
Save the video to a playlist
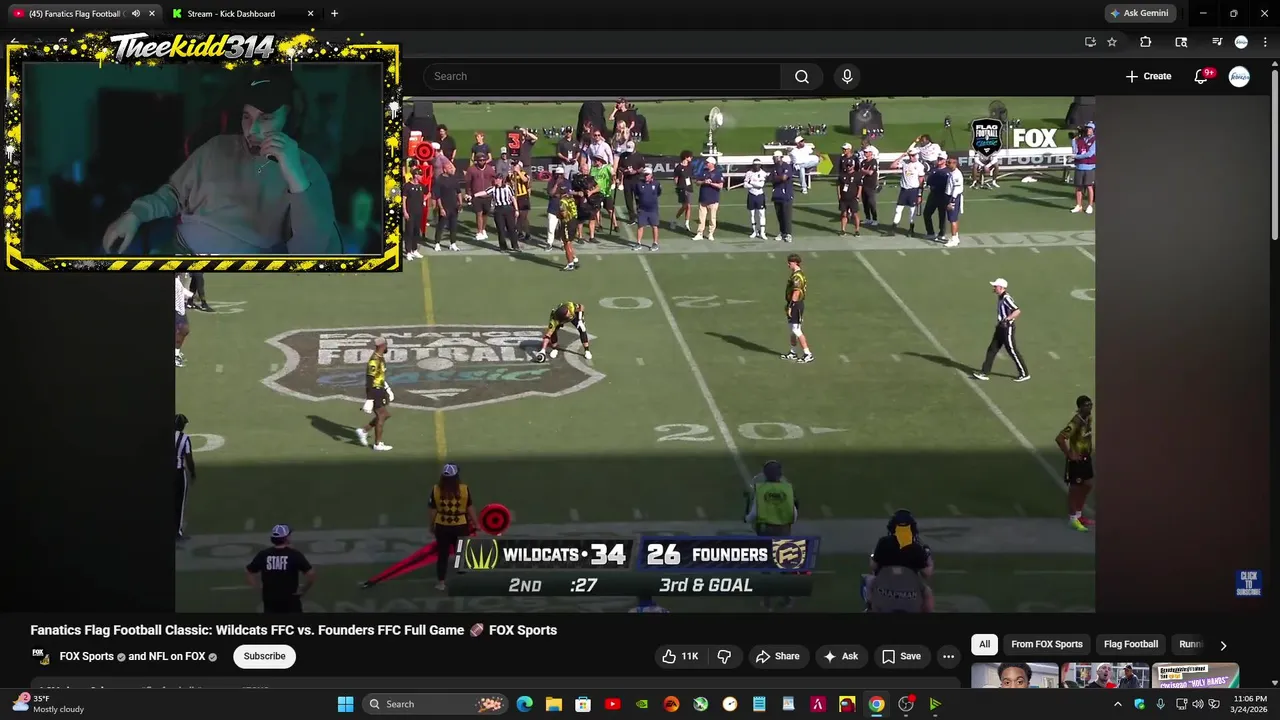pyautogui.click(x=900, y=656)
